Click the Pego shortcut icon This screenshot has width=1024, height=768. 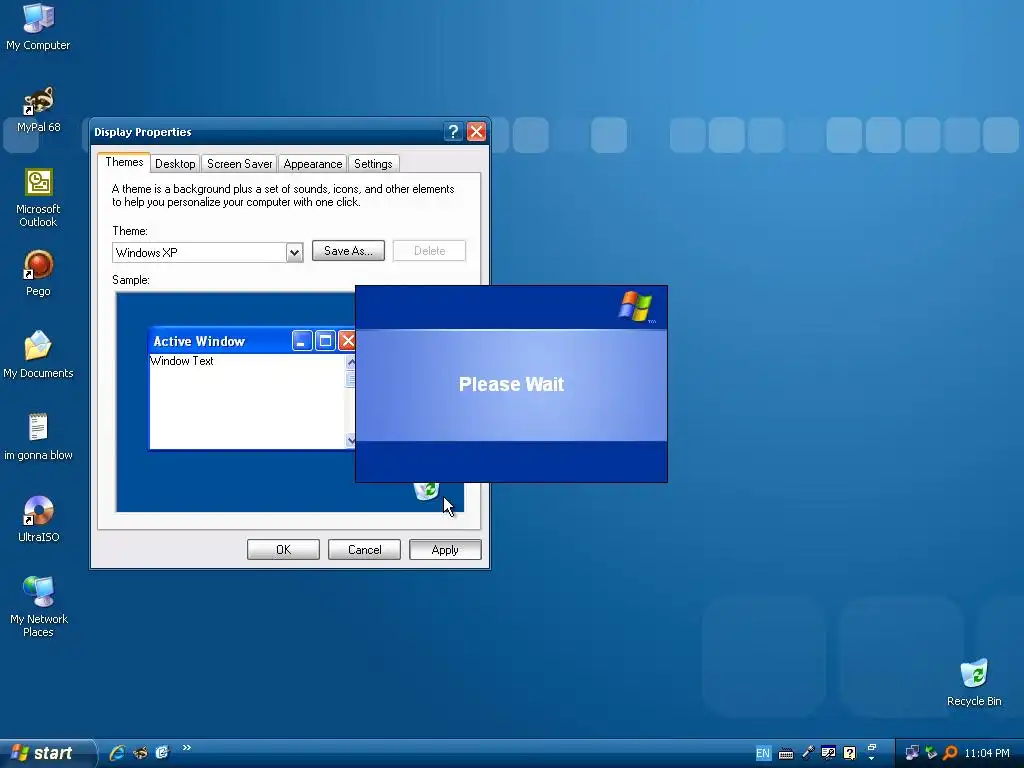click(x=38, y=273)
